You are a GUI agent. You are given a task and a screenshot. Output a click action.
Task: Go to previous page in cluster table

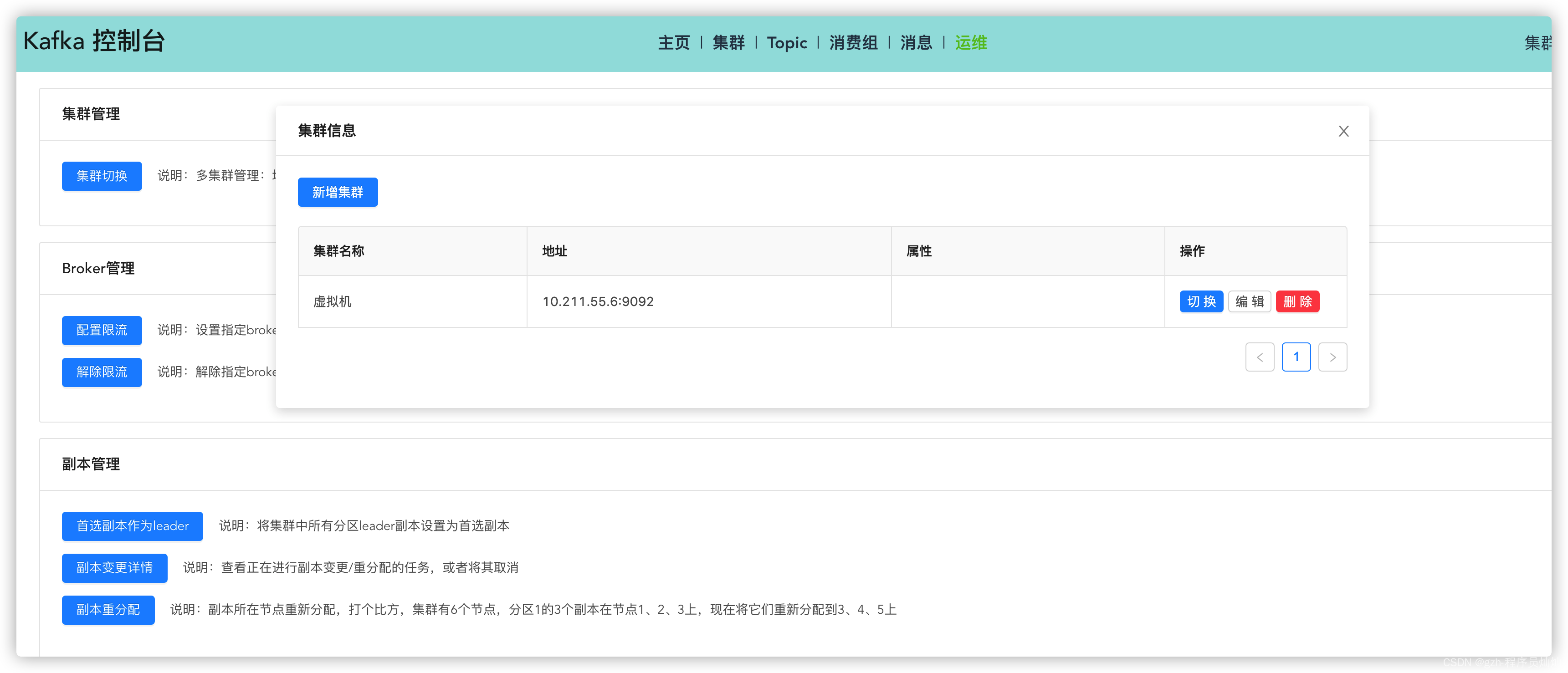(x=1260, y=357)
